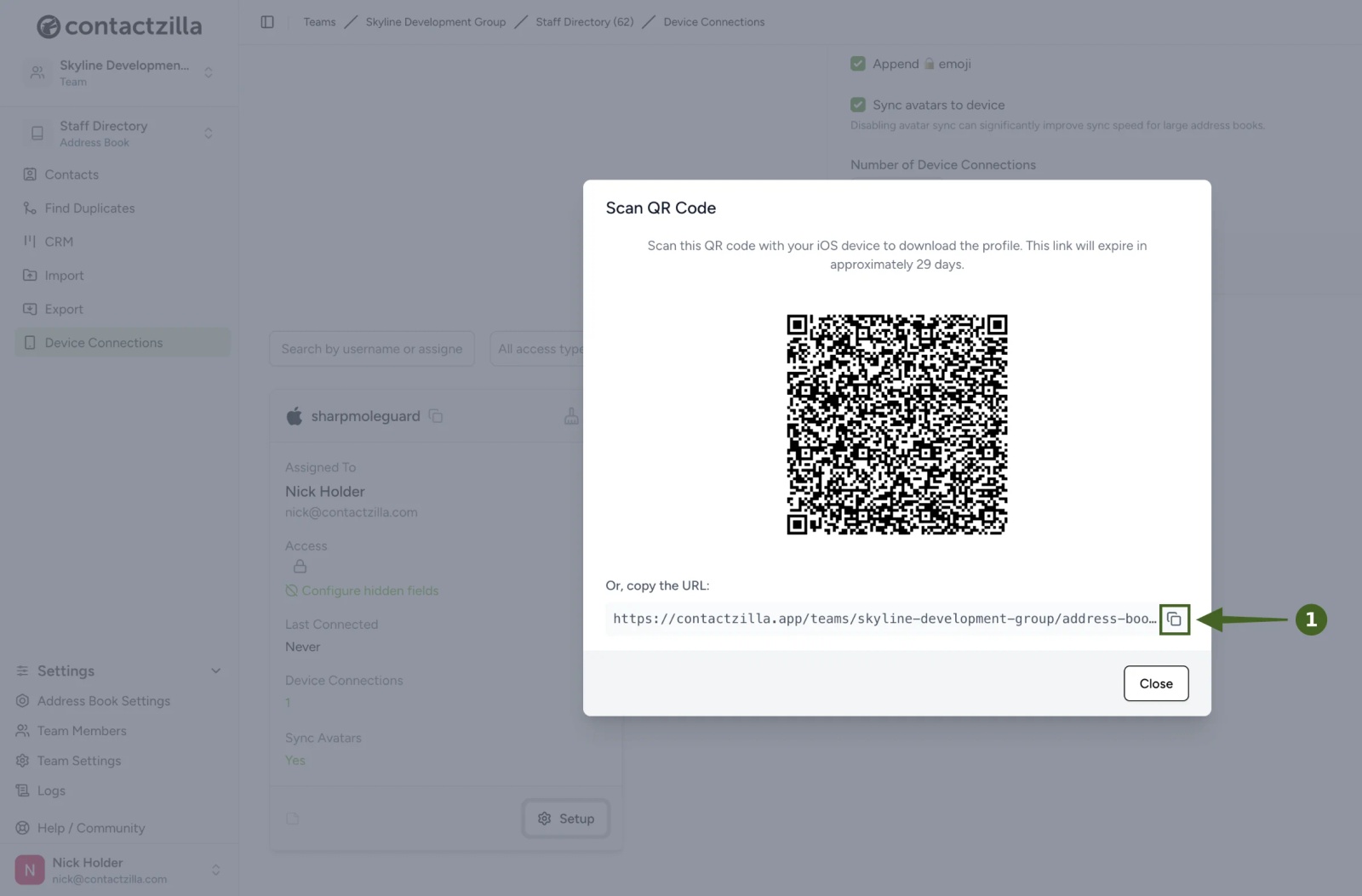The image size is (1362, 896).
Task: Go to Teams breadcrumb
Action: 319,22
